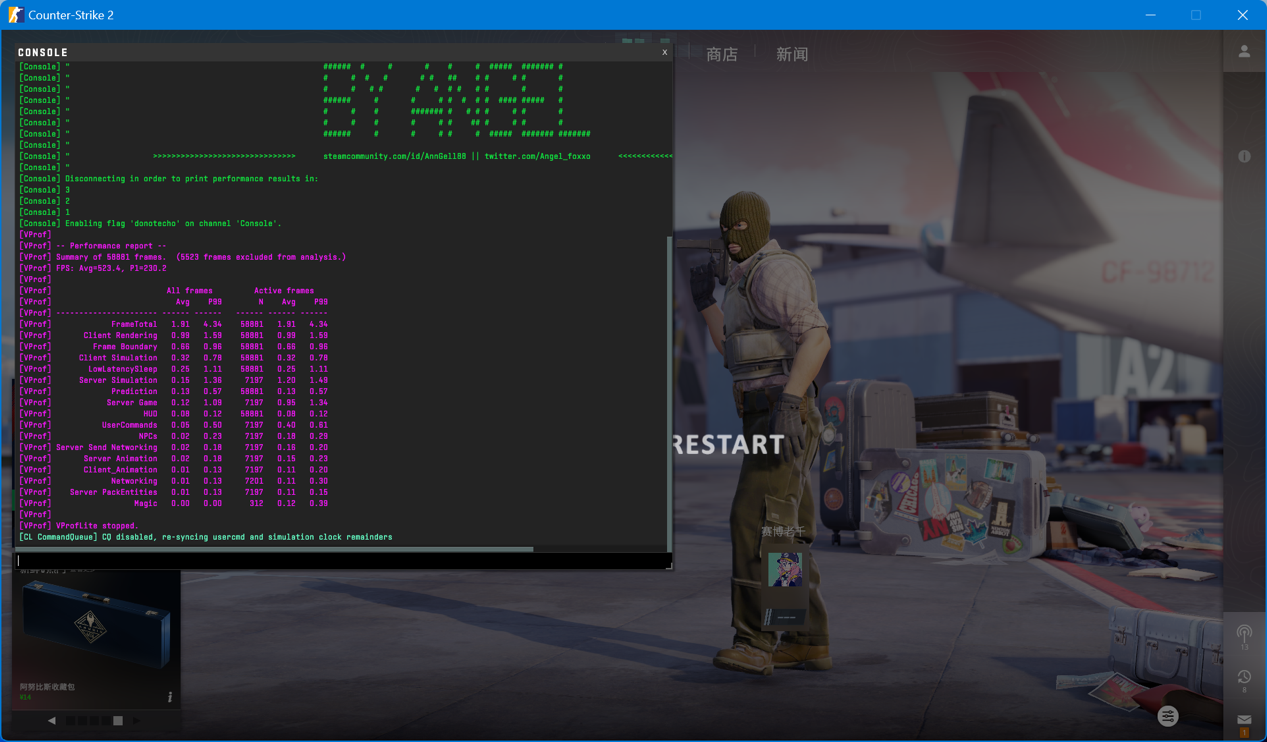Click the info circle icon in sidebar
The width and height of the screenshot is (1267, 742).
pyautogui.click(x=1244, y=156)
